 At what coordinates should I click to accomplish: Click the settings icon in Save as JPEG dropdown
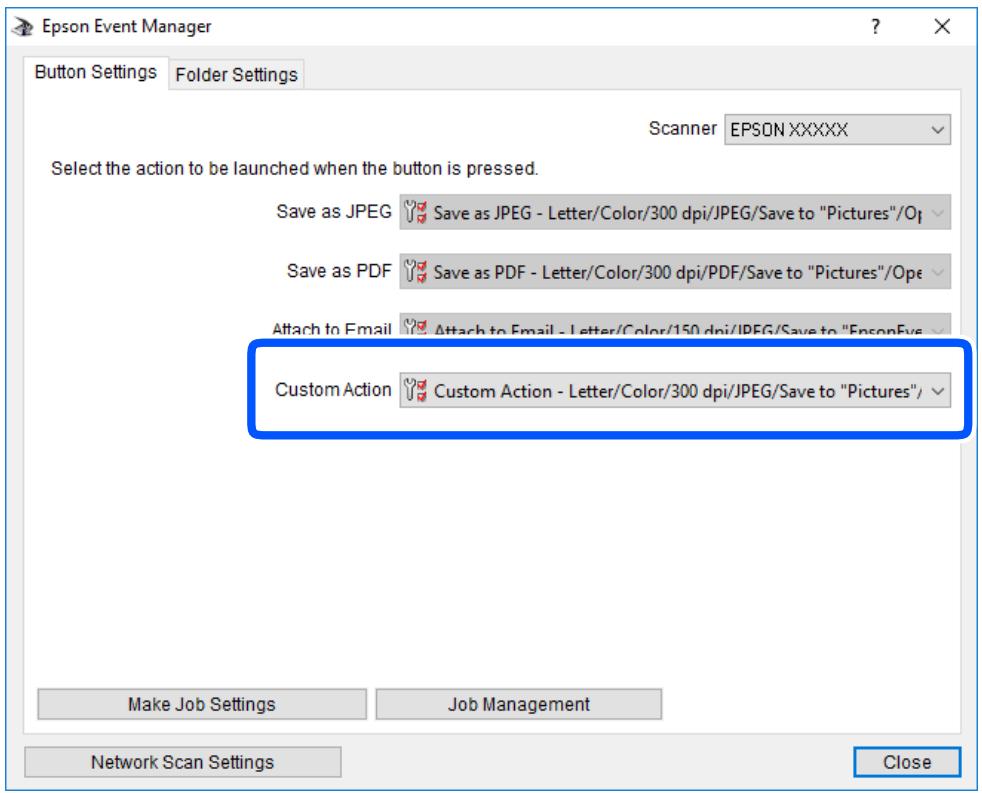[415, 212]
